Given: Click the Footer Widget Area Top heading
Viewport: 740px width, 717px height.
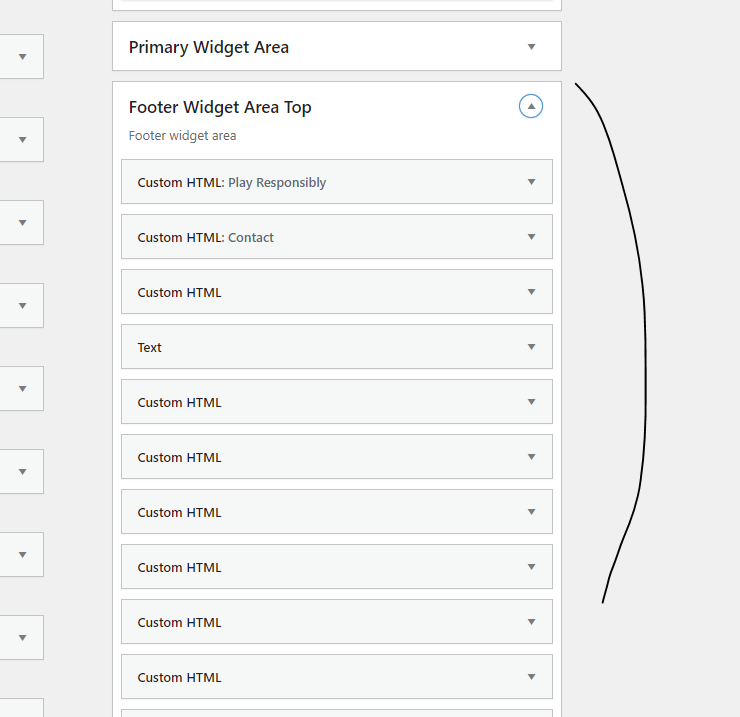Looking at the screenshot, I should point(220,107).
